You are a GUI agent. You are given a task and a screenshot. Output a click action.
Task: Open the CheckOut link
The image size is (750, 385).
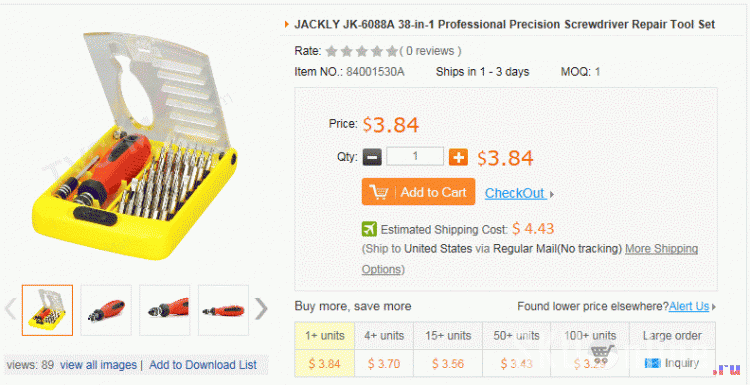[515, 193]
